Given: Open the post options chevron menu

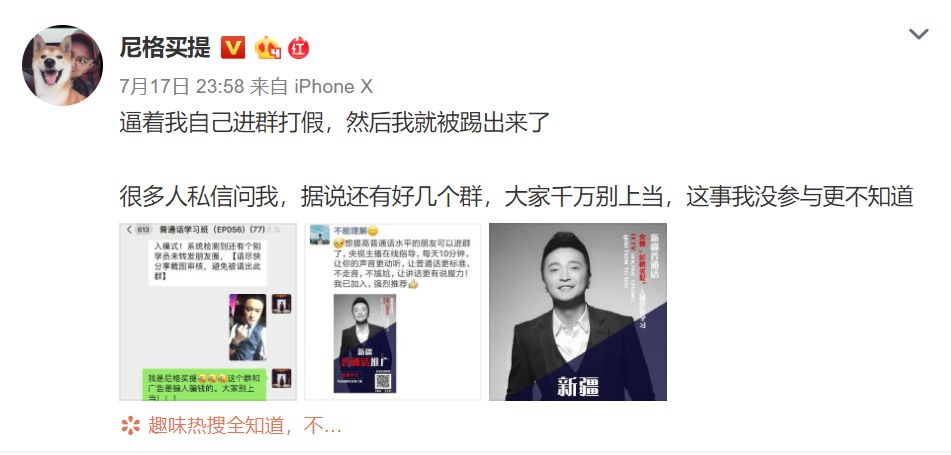Looking at the screenshot, I should pos(918,35).
